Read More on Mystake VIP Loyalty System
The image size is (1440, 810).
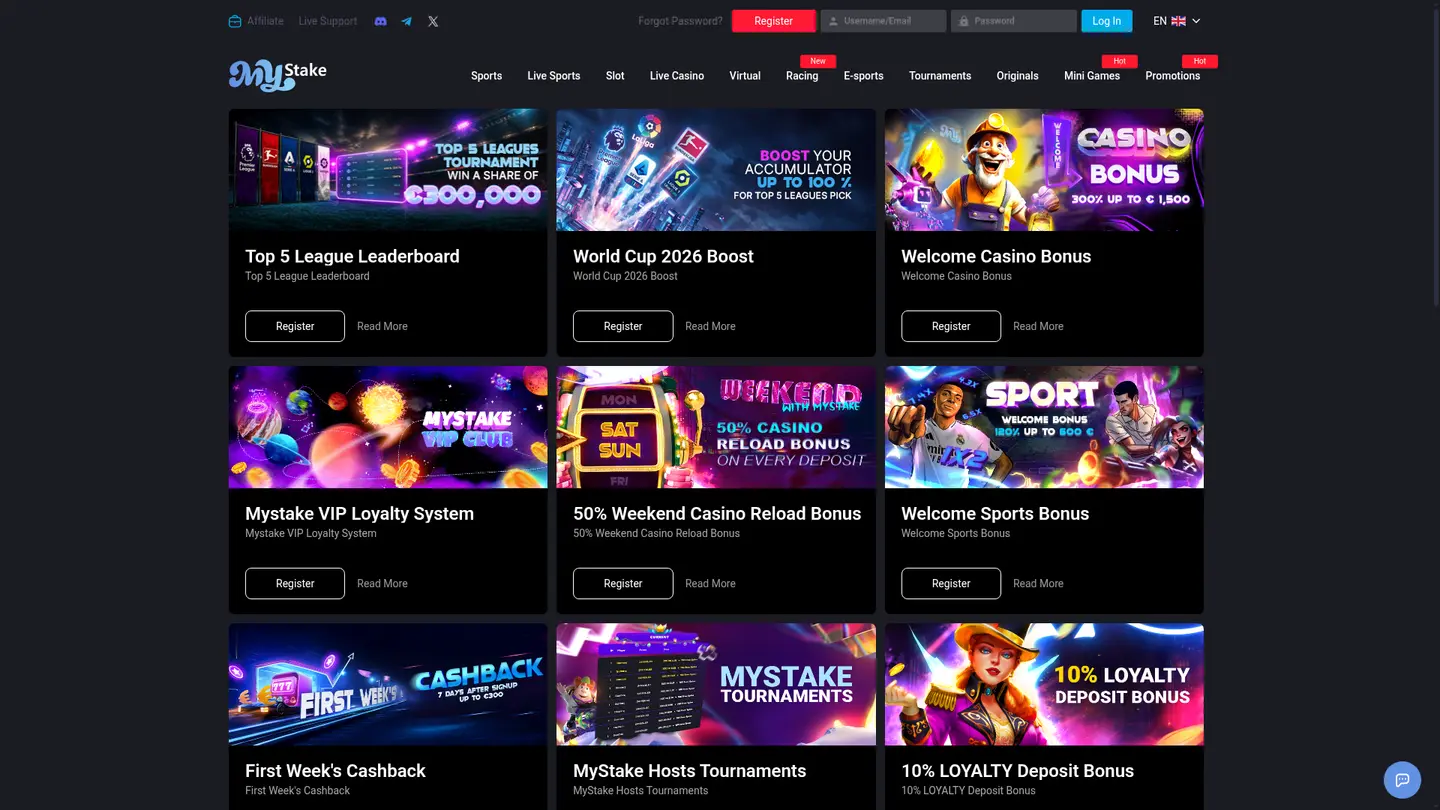[382, 583]
